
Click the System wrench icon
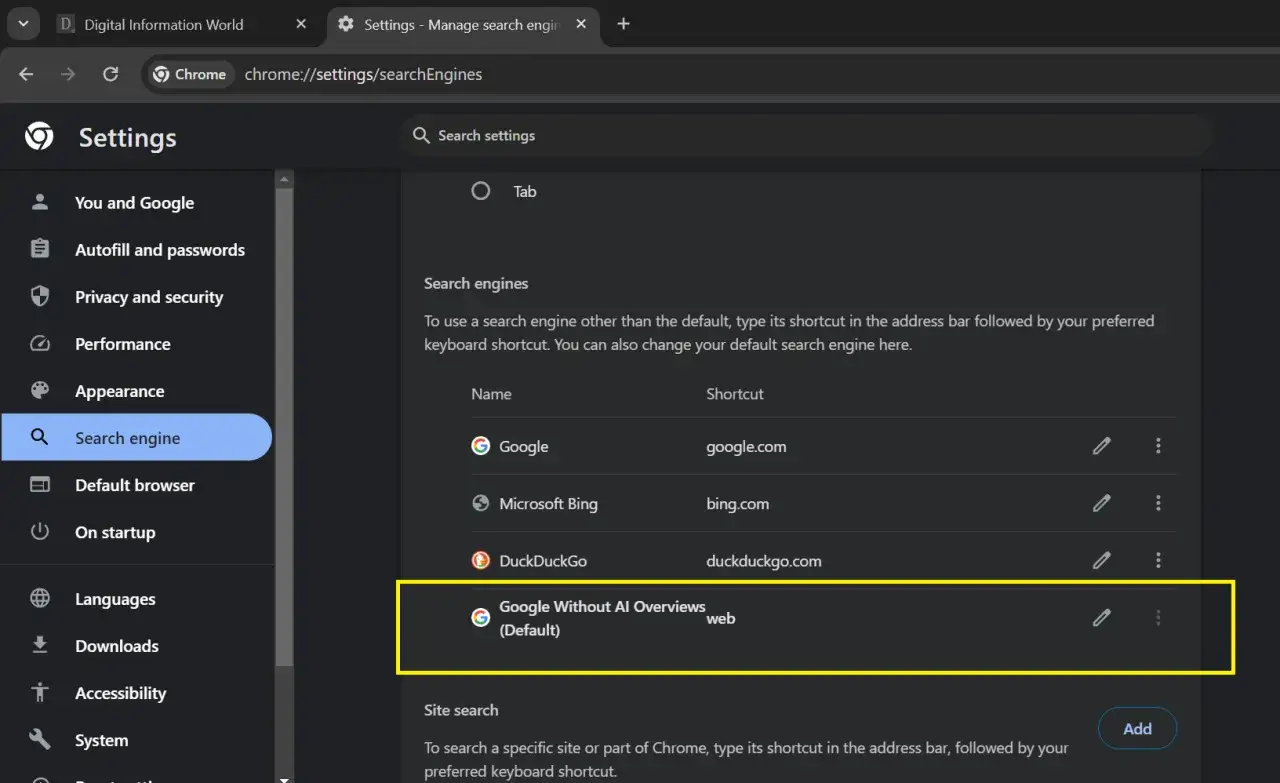(x=39, y=740)
